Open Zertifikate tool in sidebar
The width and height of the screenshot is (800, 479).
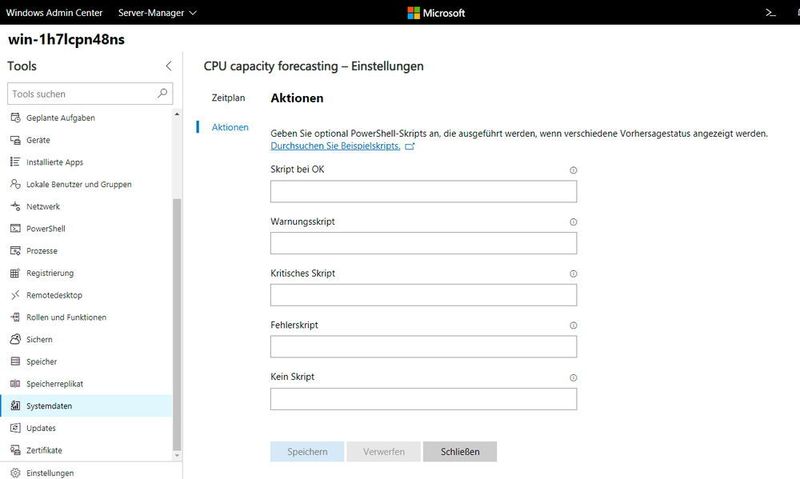pyautogui.click(x=87, y=450)
